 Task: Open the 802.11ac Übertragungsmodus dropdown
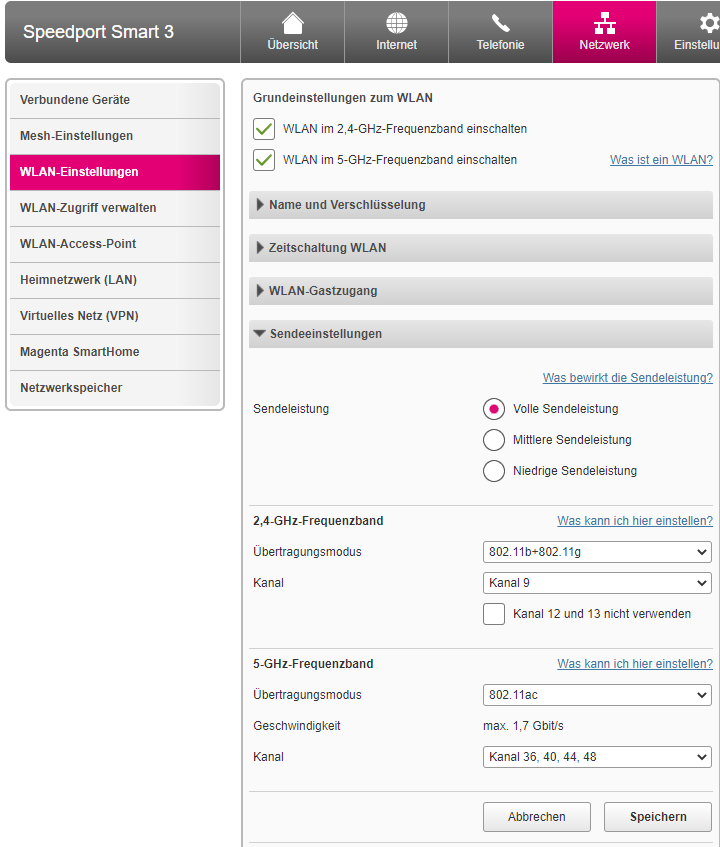(x=597, y=695)
